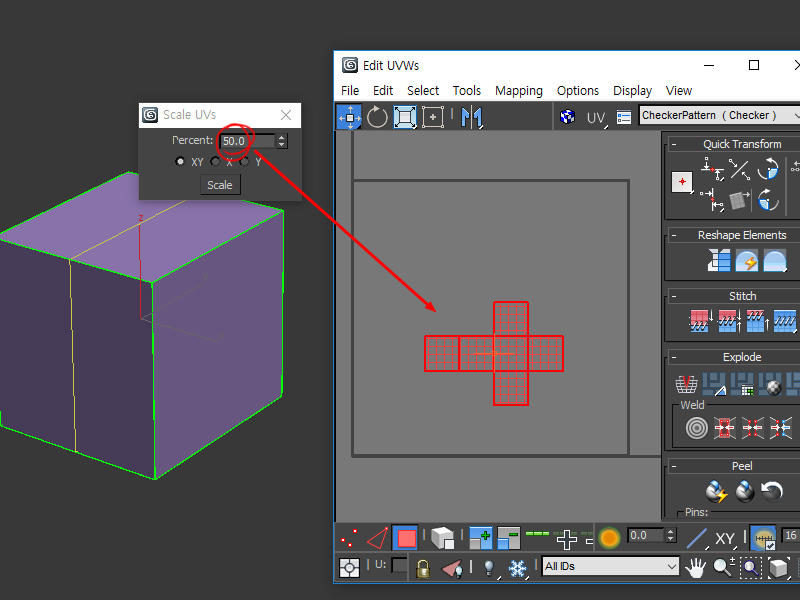The image size is (800, 600).
Task: Open the XY falloff space flyout
Action: click(725, 539)
